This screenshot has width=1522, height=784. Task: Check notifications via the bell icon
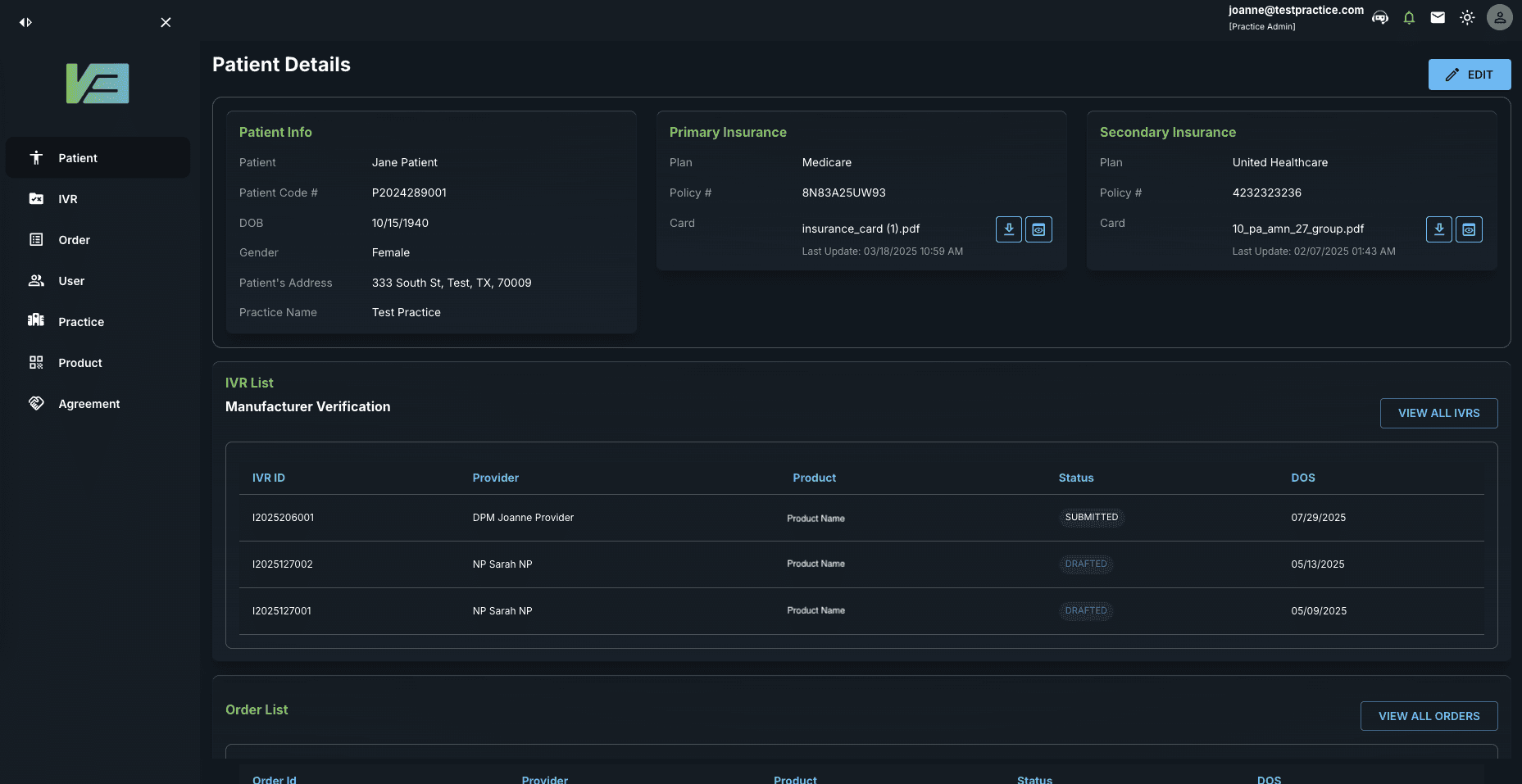pyautogui.click(x=1409, y=17)
